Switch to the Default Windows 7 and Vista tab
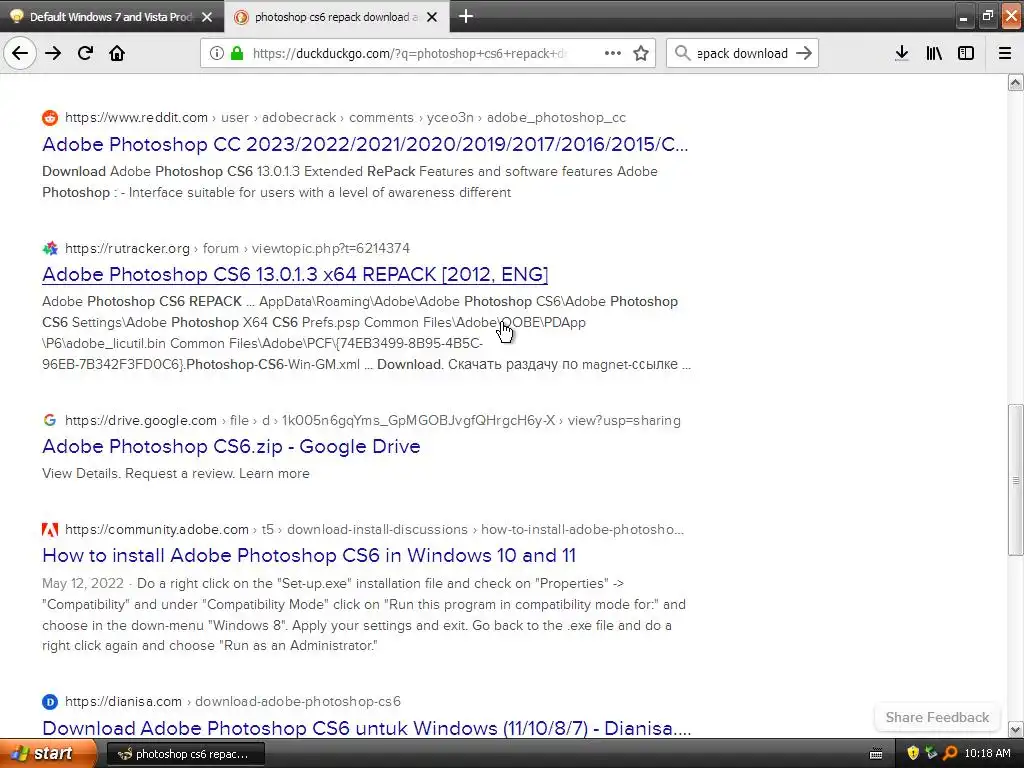The height and width of the screenshot is (768, 1024). tap(112, 17)
